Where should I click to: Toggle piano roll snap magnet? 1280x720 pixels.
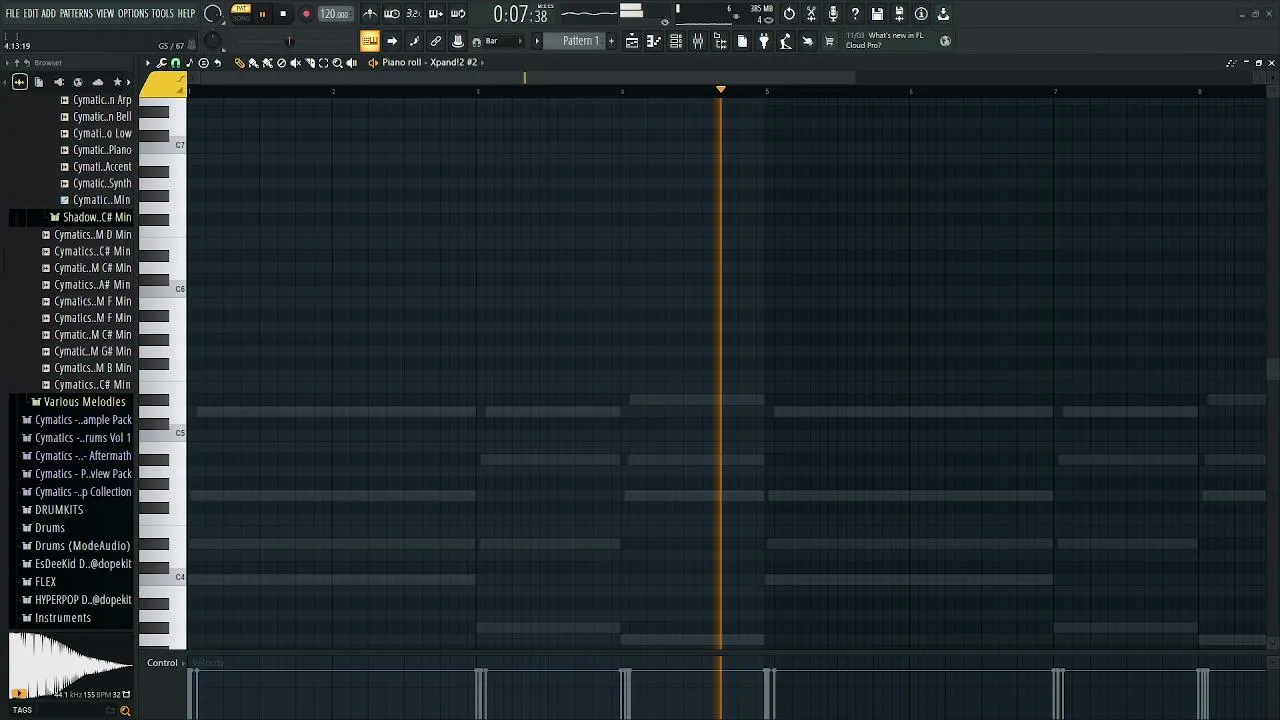[x=176, y=63]
